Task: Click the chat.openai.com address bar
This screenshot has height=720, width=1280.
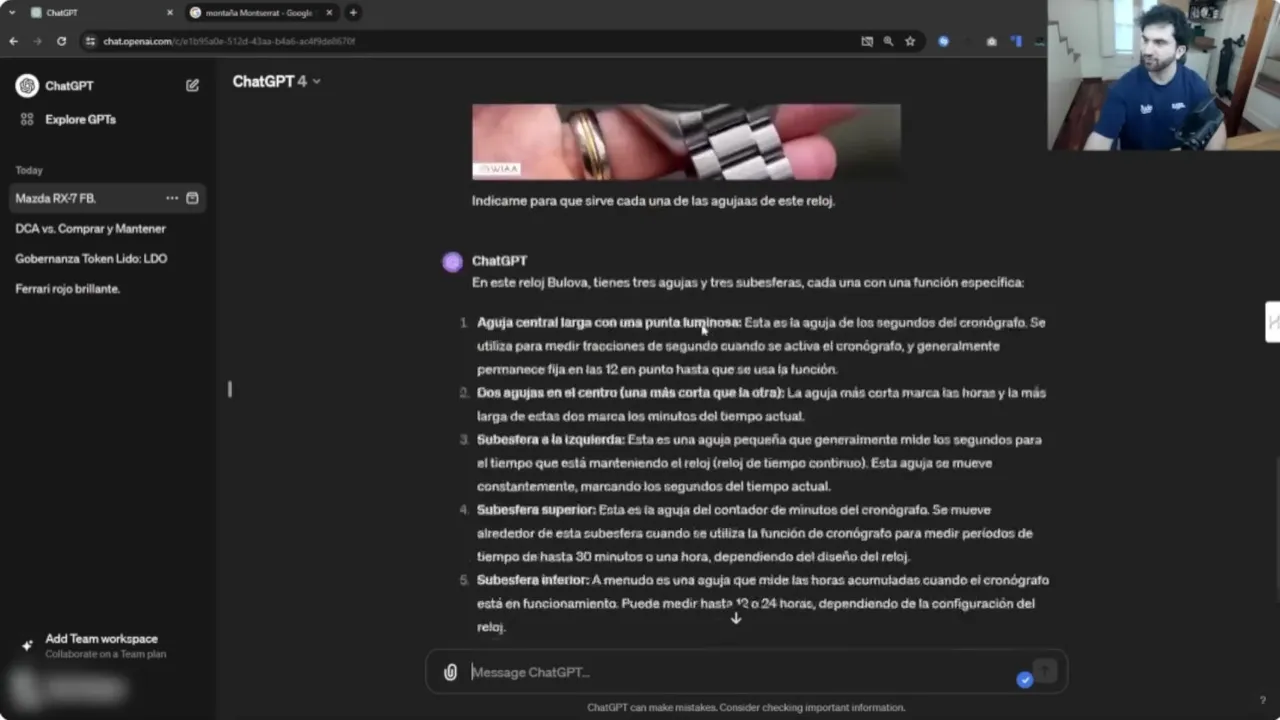Action: (x=470, y=41)
